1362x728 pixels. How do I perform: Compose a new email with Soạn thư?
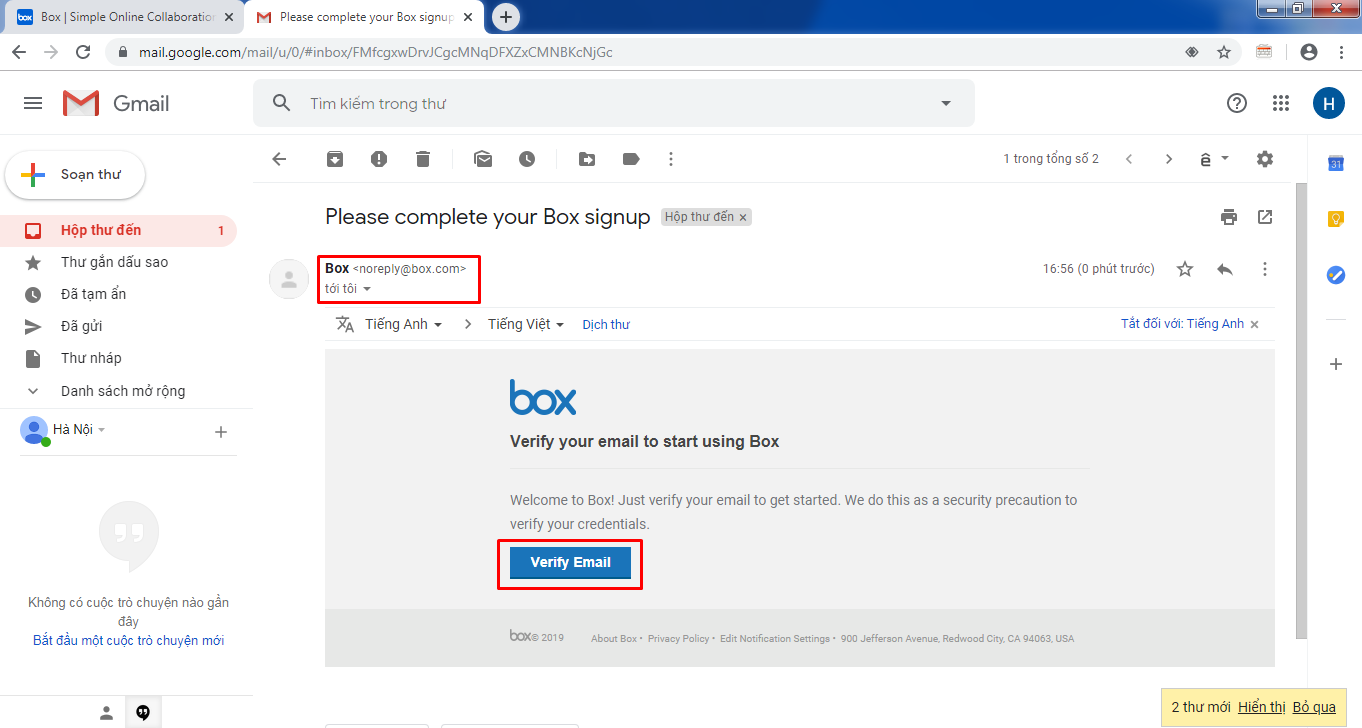click(x=75, y=175)
